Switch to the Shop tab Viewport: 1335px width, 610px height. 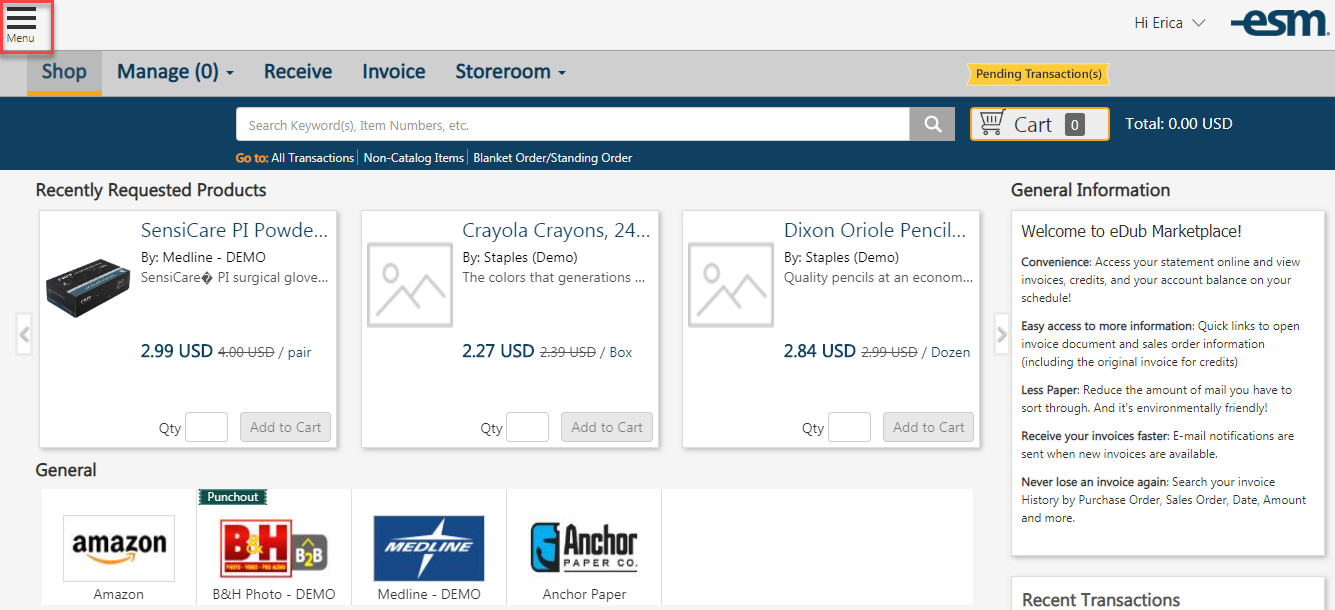(x=64, y=72)
